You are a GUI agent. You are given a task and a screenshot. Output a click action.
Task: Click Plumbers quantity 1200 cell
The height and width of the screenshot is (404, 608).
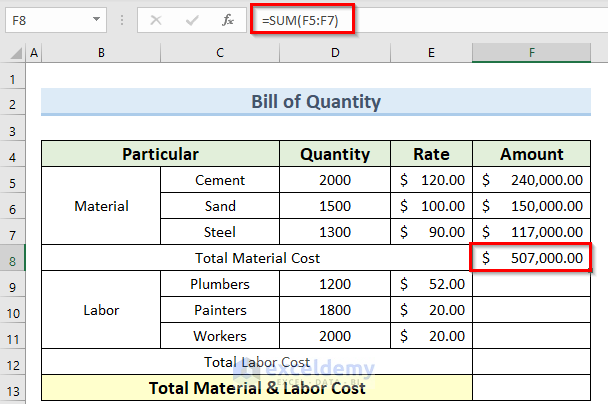(335, 284)
